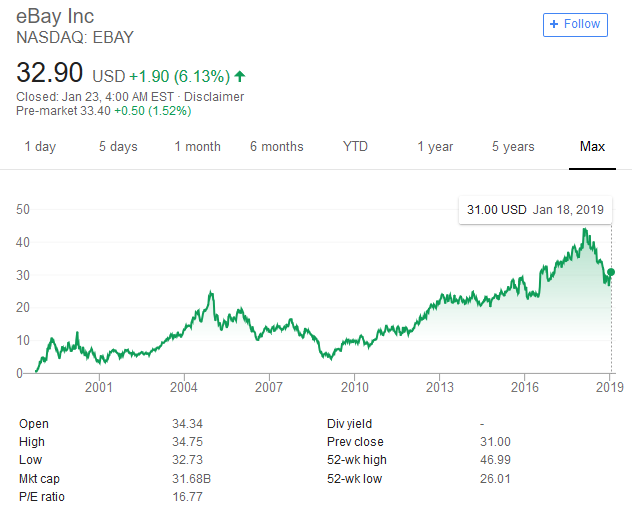Show the 5 years chart
This screenshot has width=632, height=510.
click(513, 147)
